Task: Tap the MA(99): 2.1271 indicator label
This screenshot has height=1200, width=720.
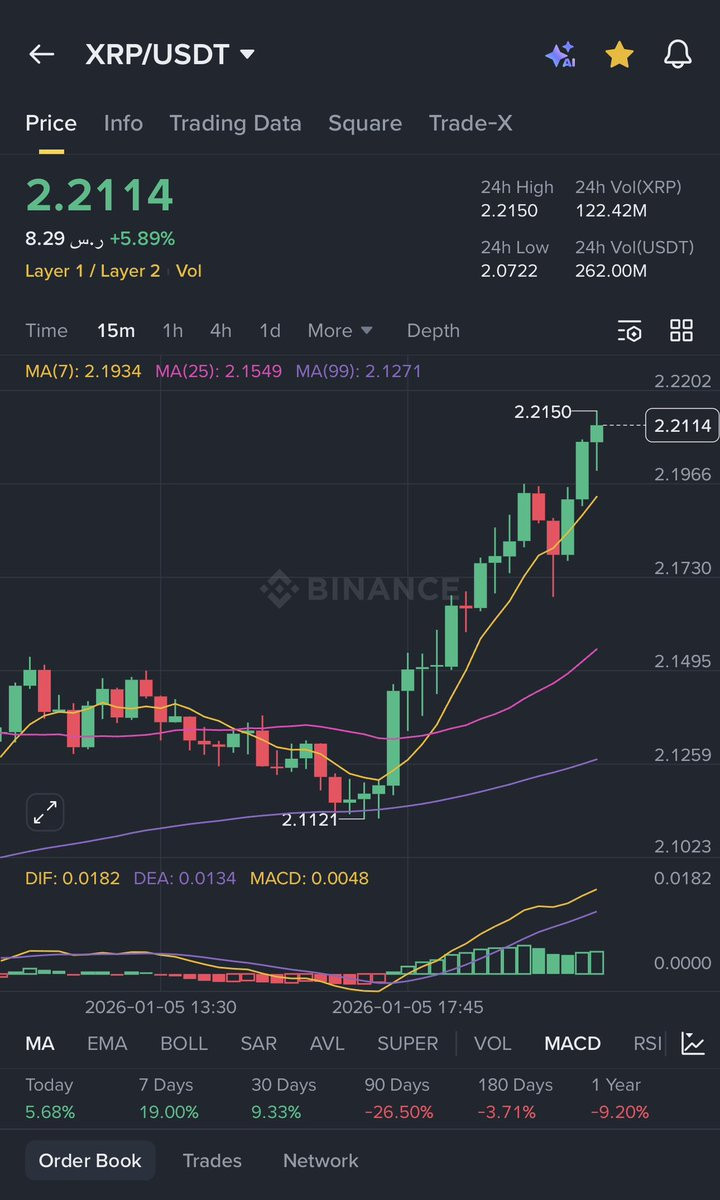Action: pyautogui.click(x=358, y=371)
